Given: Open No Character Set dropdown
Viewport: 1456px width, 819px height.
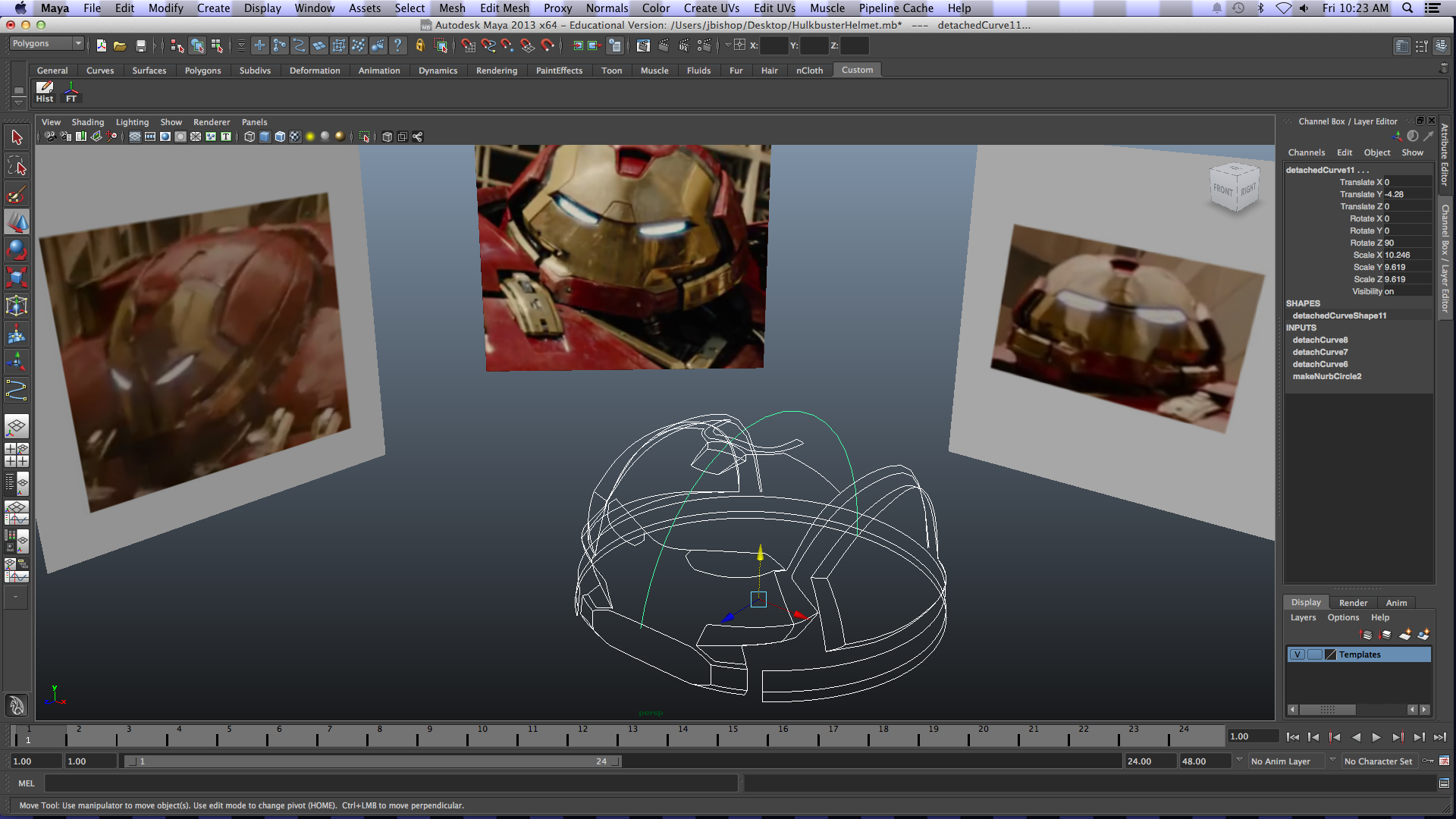Looking at the screenshot, I should coord(1332,760).
